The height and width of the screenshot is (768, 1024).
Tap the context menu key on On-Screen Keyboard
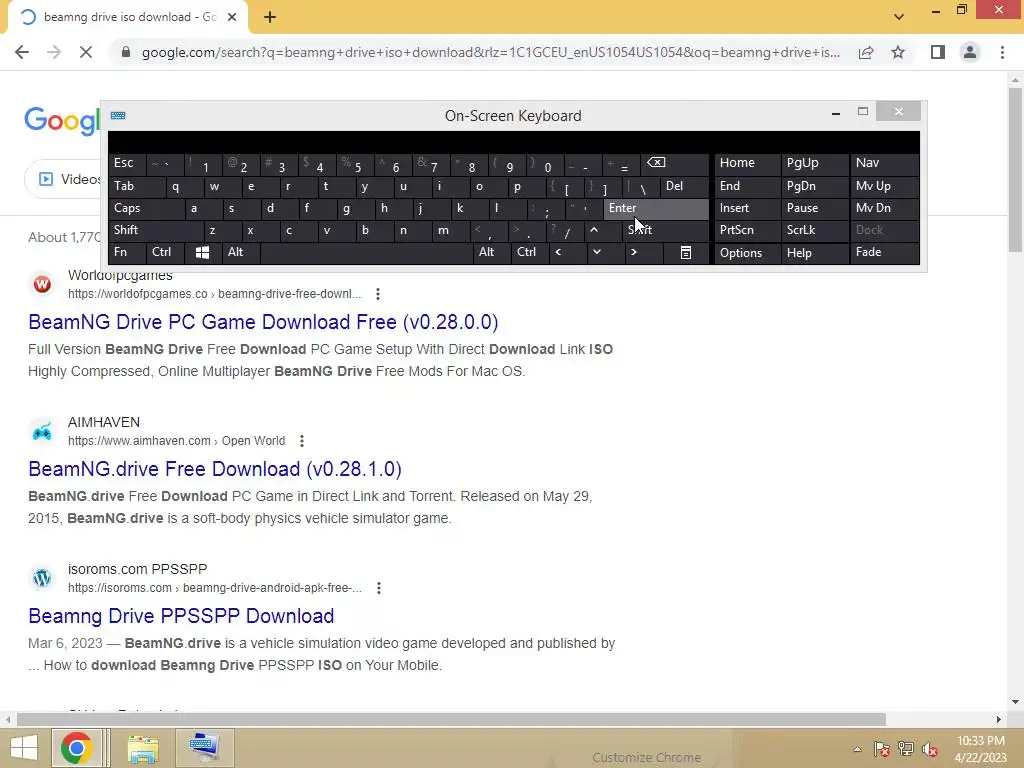tap(686, 253)
